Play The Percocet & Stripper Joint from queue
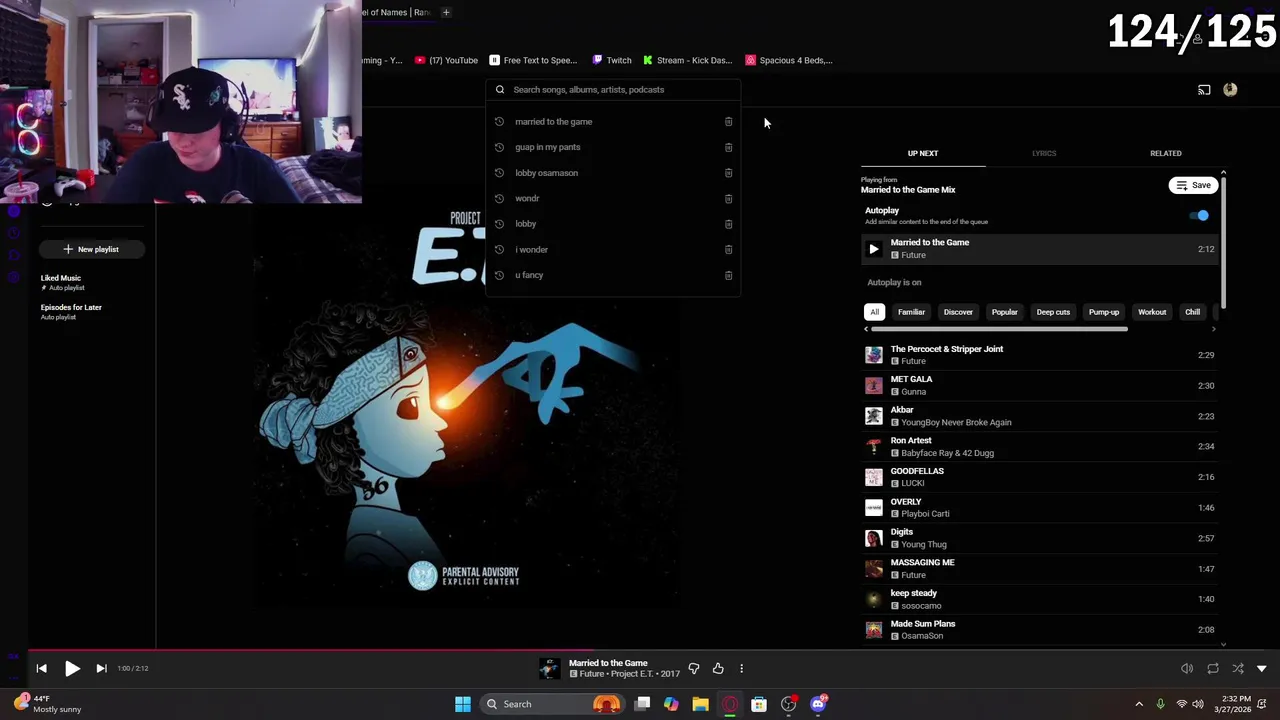1280x720 pixels. pyautogui.click(x=1040, y=355)
